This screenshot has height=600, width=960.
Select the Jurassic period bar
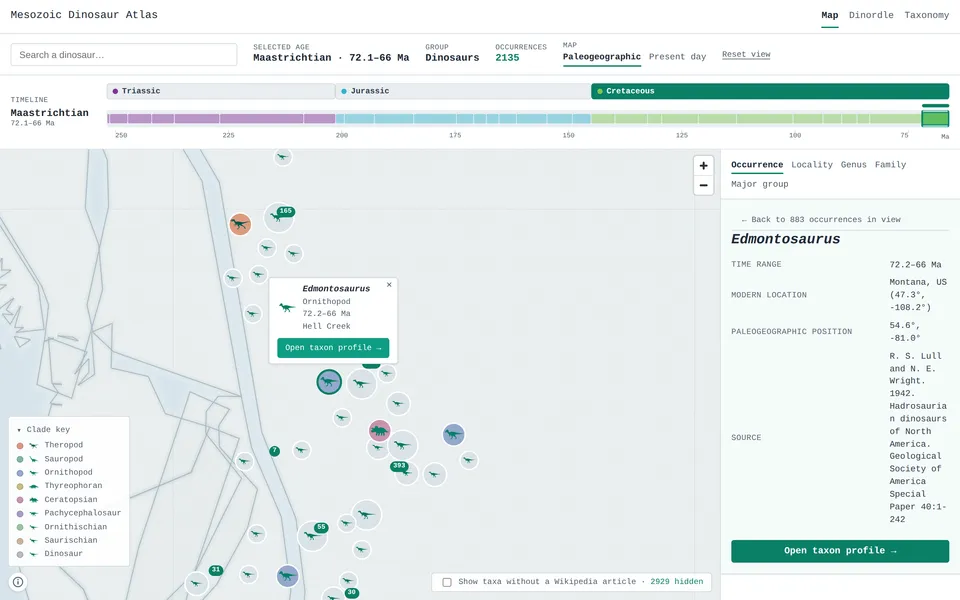pos(463,91)
